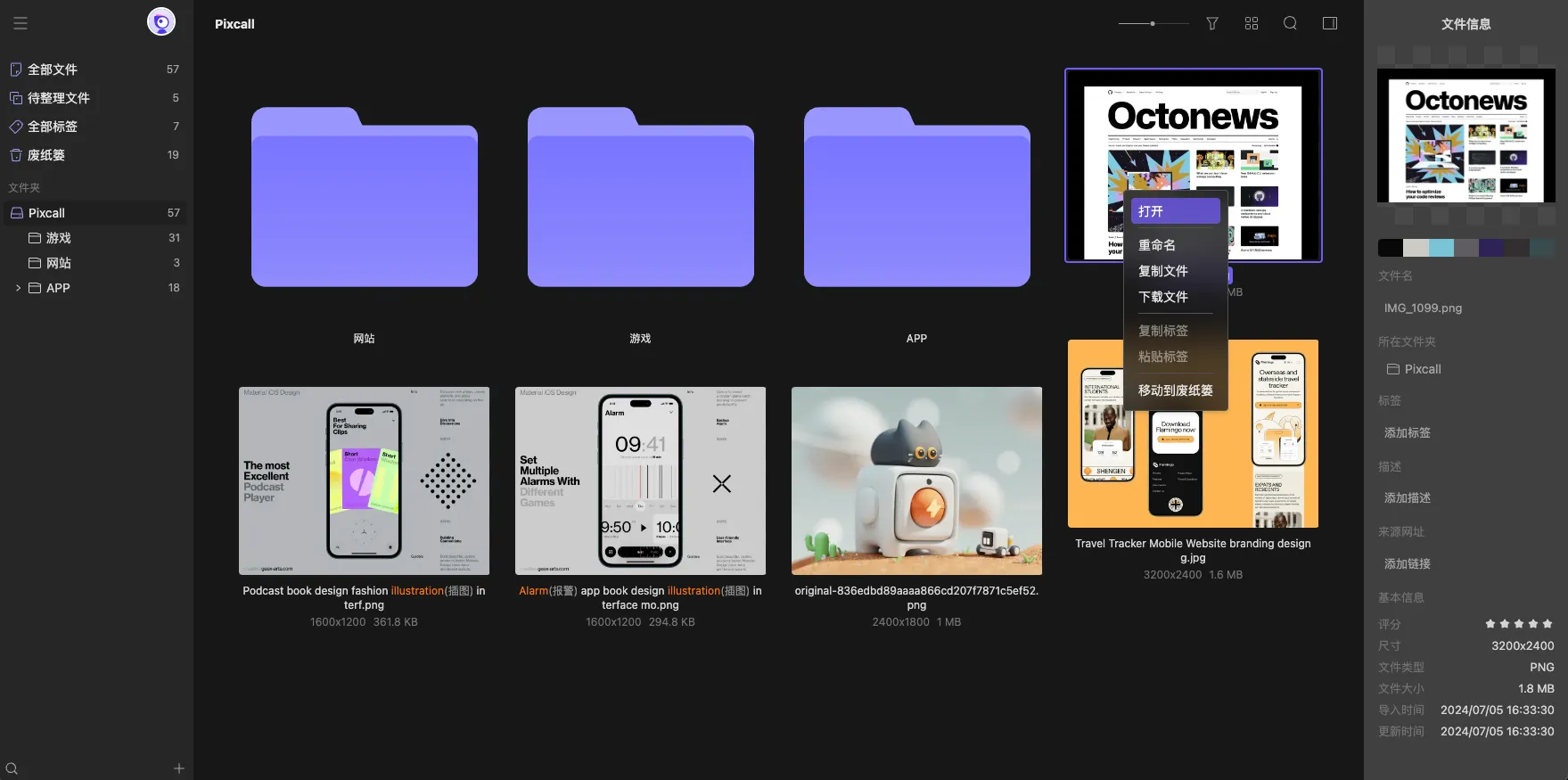
Task: Adjust the thumbnail size slider
Action: click(x=1153, y=23)
